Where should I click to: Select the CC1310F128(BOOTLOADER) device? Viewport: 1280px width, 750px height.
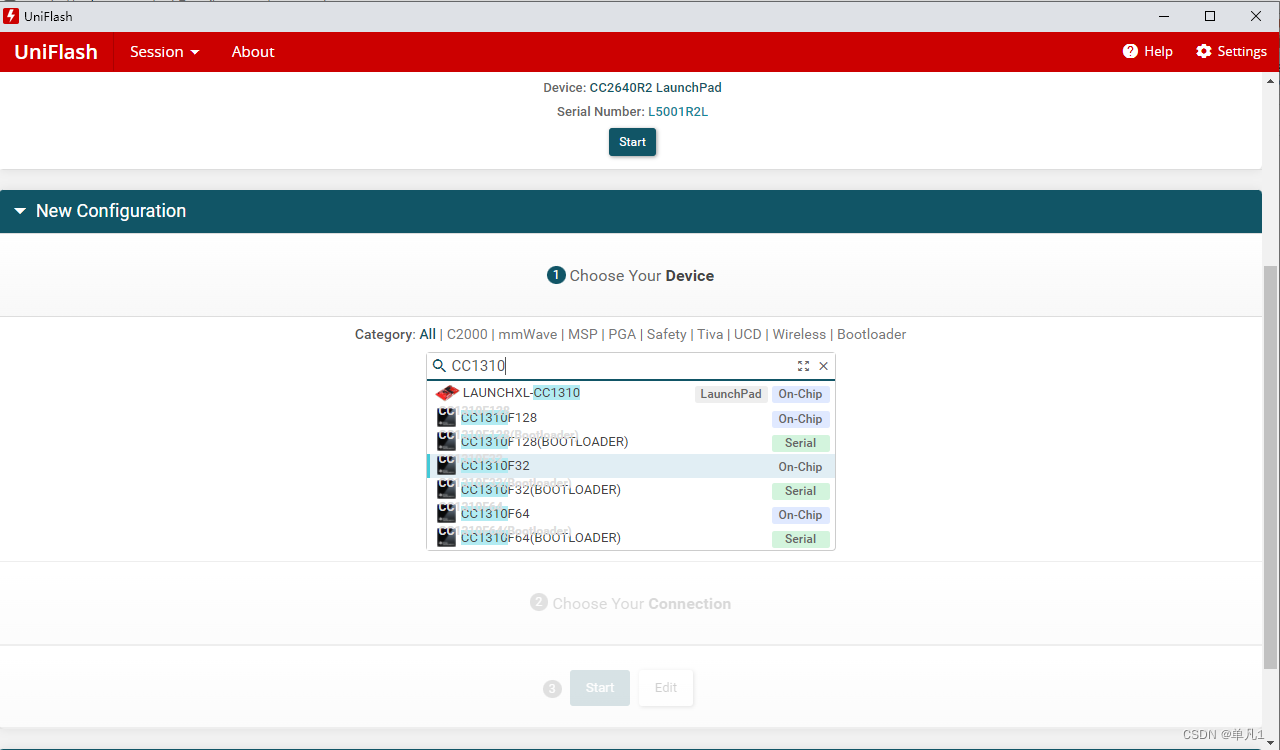[631, 442]
